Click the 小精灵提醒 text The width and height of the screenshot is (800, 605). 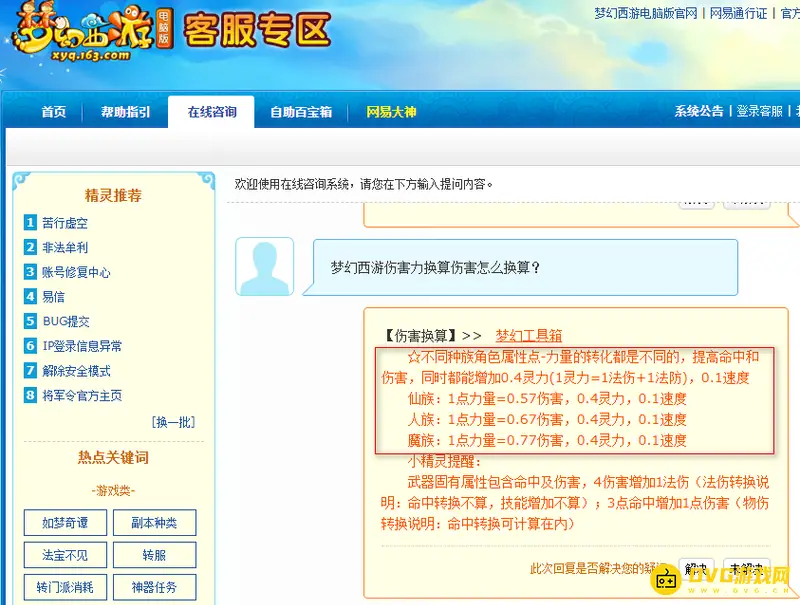pos(444,461)
